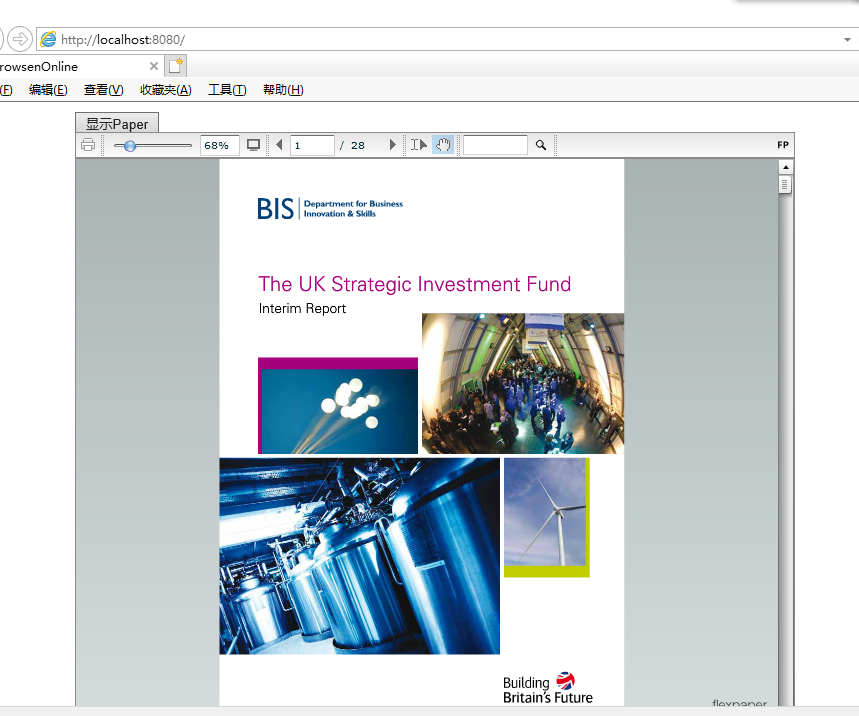The width and height of the screenshot is (859, 716).
Task: Activate the hand pan tool
Action: pos(443,145)
